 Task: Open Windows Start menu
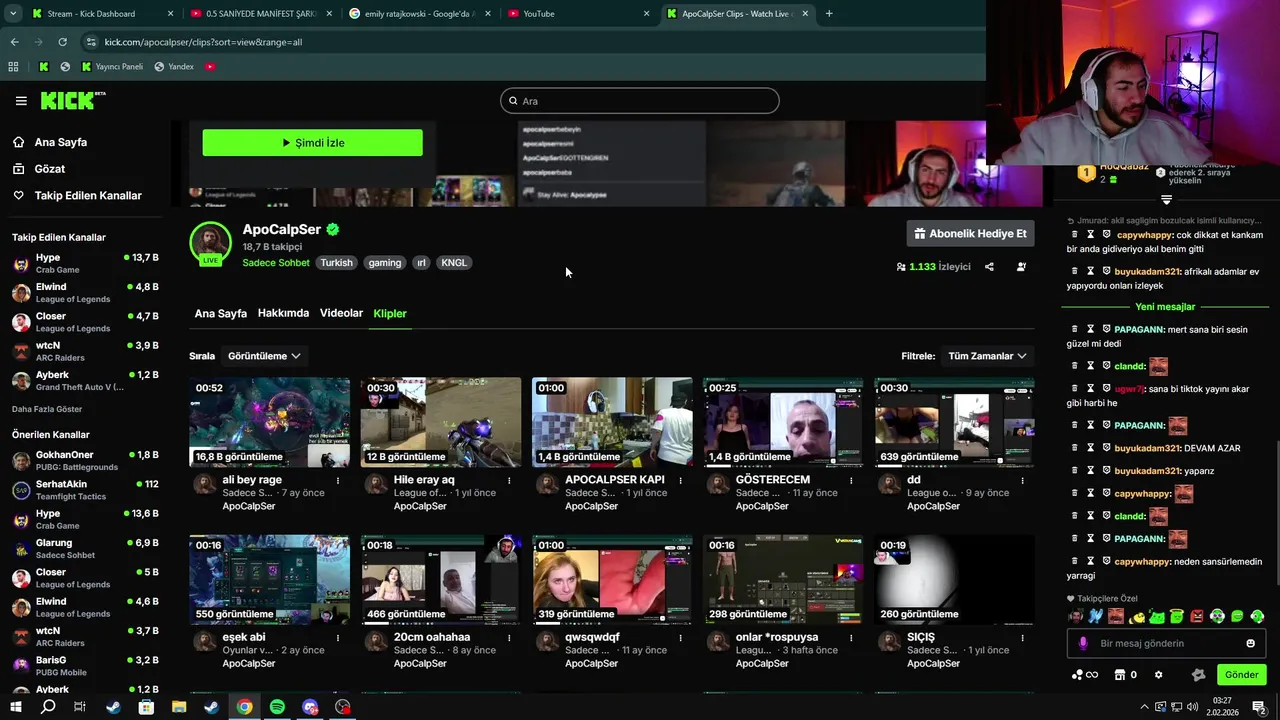pos(15,707)
